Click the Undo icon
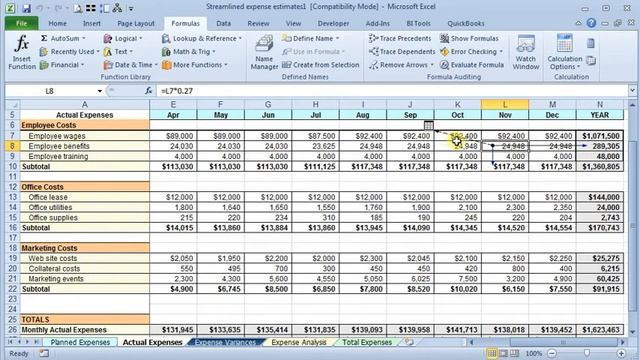Image resolution: width=640 pixels, height=360 pixels. [x=40, y=8]
